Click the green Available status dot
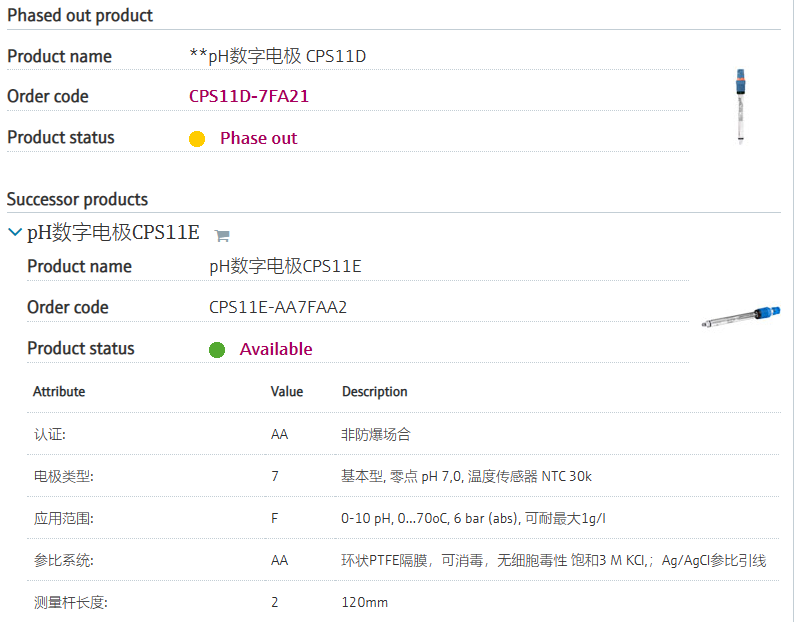 [217, 350]
